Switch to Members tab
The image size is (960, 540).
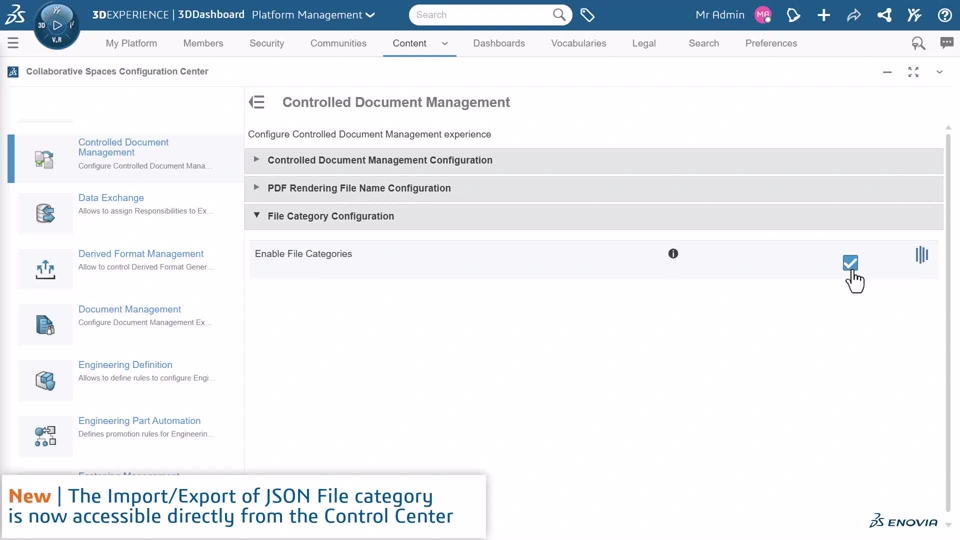pos(203,43)
